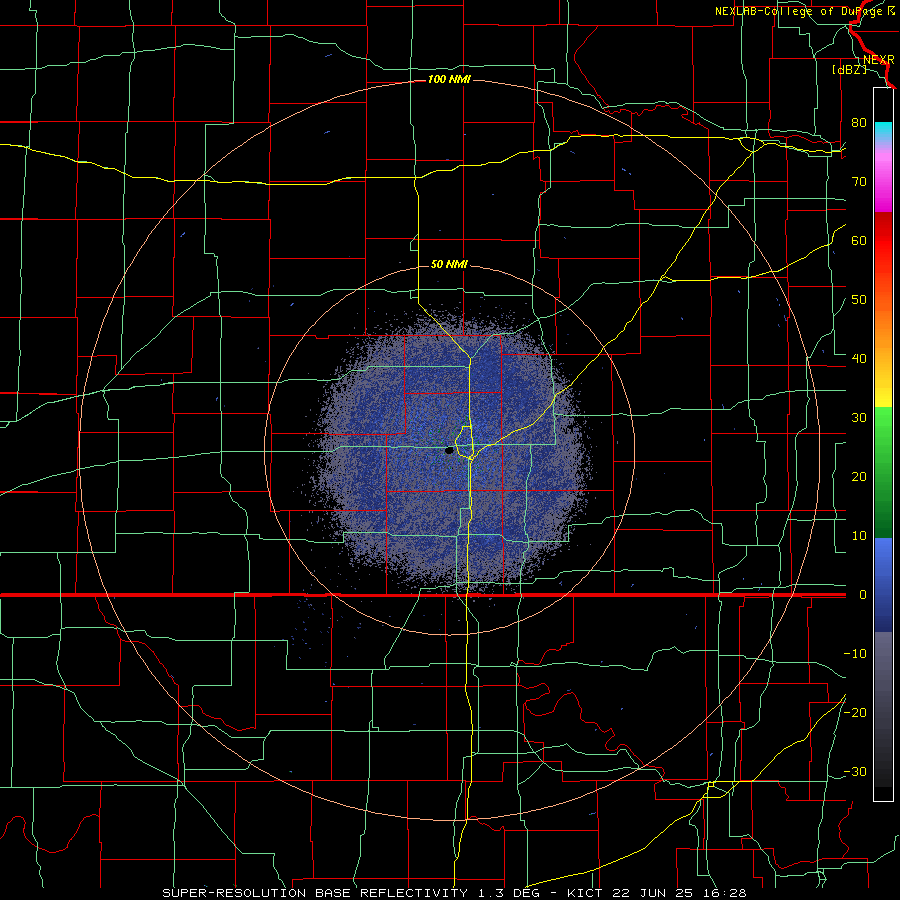This screenshot has height=900, width=900.
Task: Click the -10 value on the dBZ scale
Action: (855, 654)
